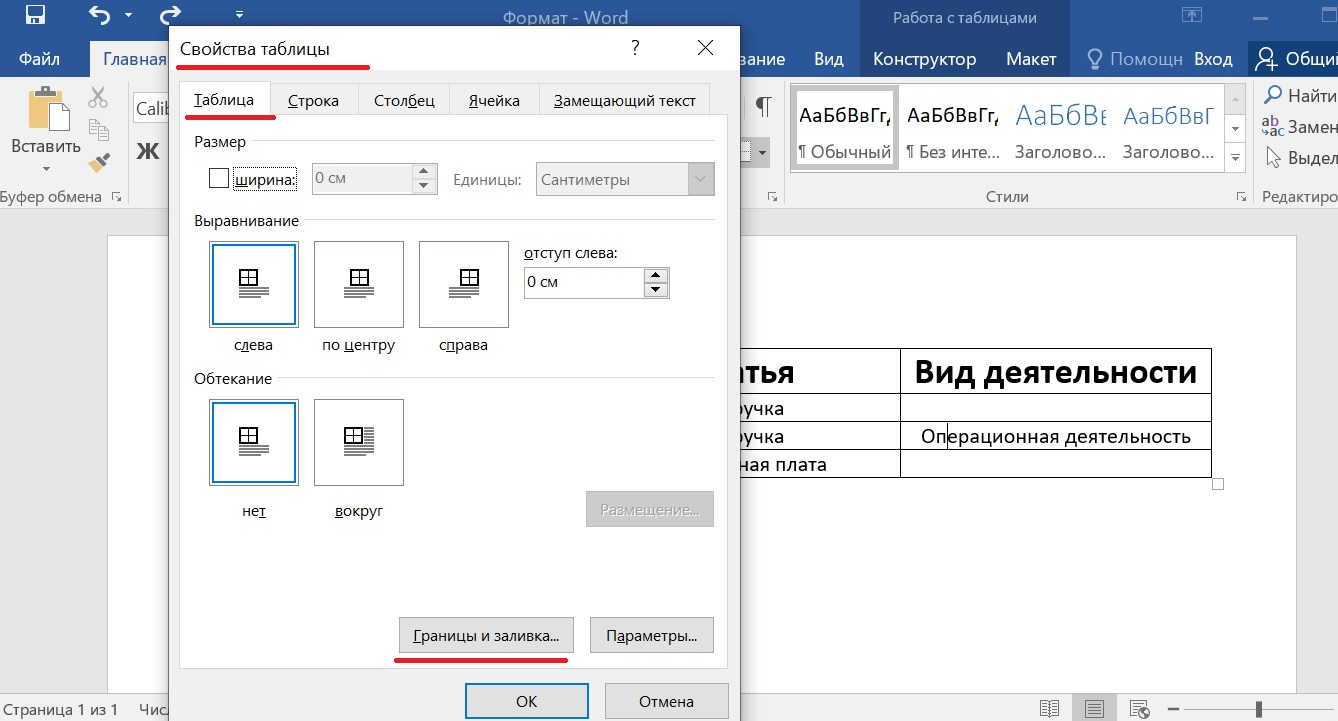Image resolution: width=1338 pixels, height=721 pixels.
Task: Switch to the Row (Строка) tab
Action: 313,101
